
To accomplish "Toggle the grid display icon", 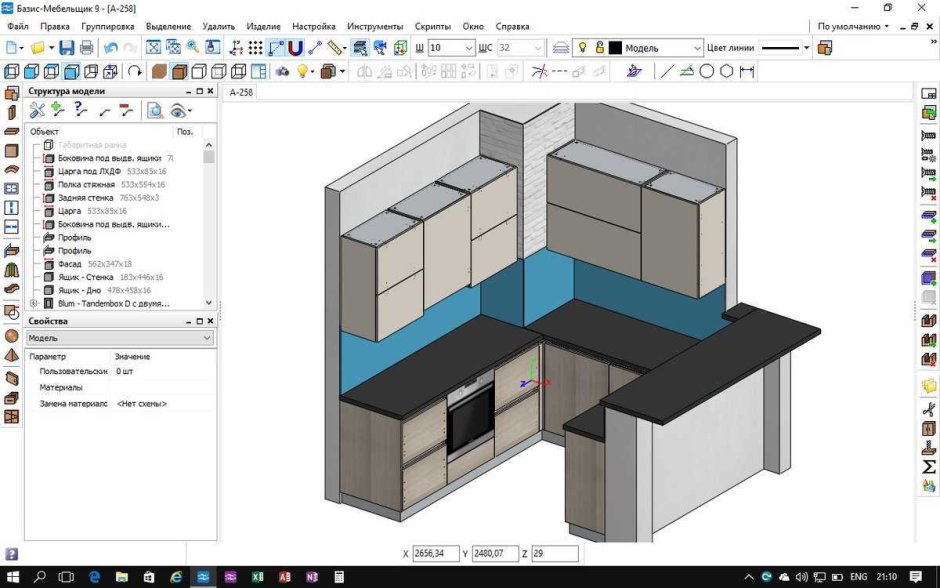I will pos(254,47).
